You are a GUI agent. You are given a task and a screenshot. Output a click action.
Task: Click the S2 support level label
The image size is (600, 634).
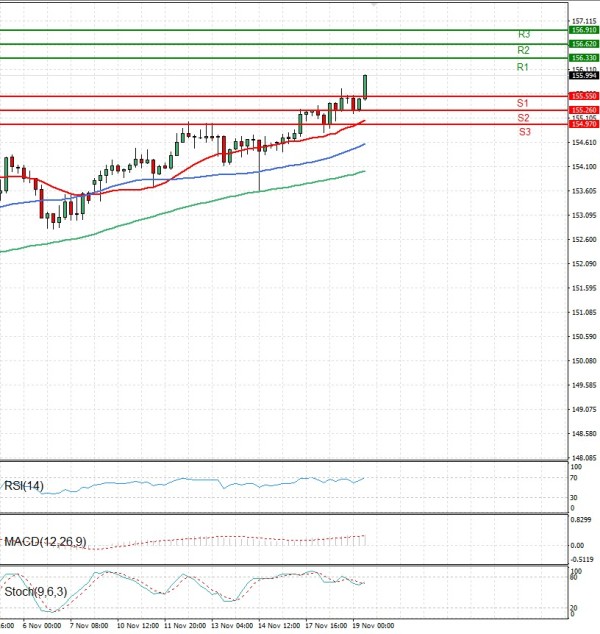(523, 118)
